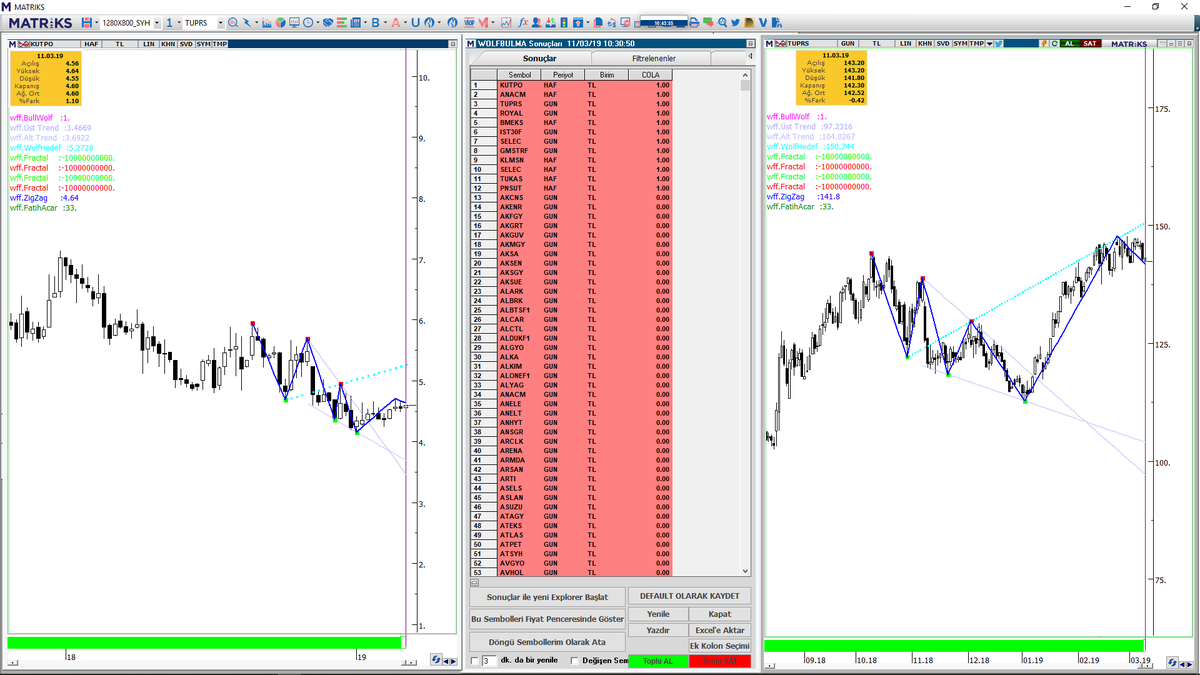
Task: Select the KUTPO row in results
Action: coord(571,85)
